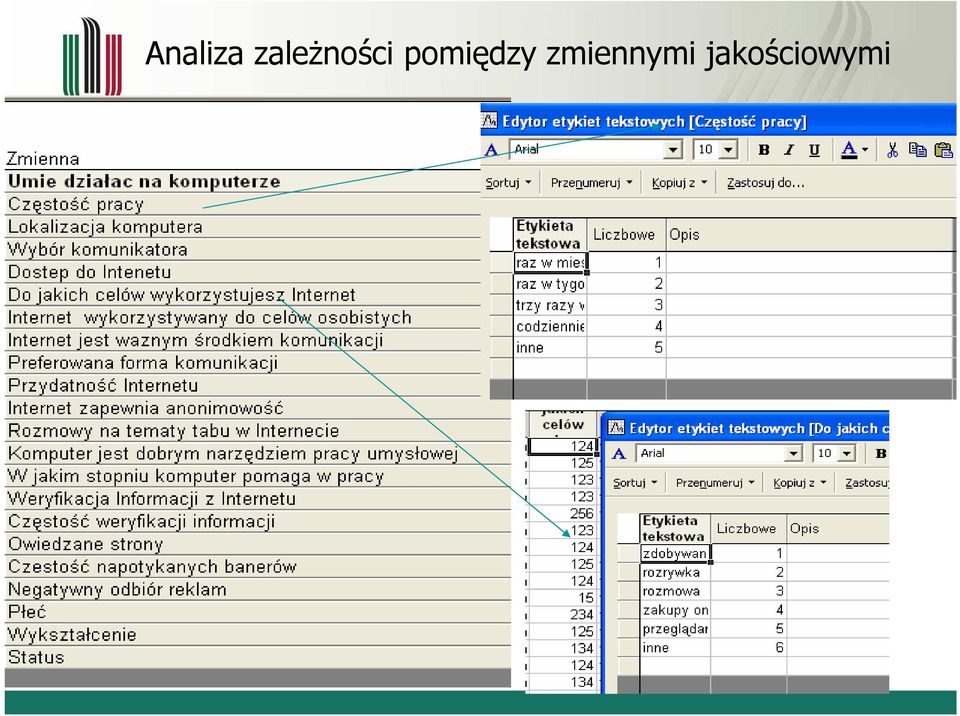960x716 pixels.
Task: Click font color A icon in upper editor
Action: (849, 149)
